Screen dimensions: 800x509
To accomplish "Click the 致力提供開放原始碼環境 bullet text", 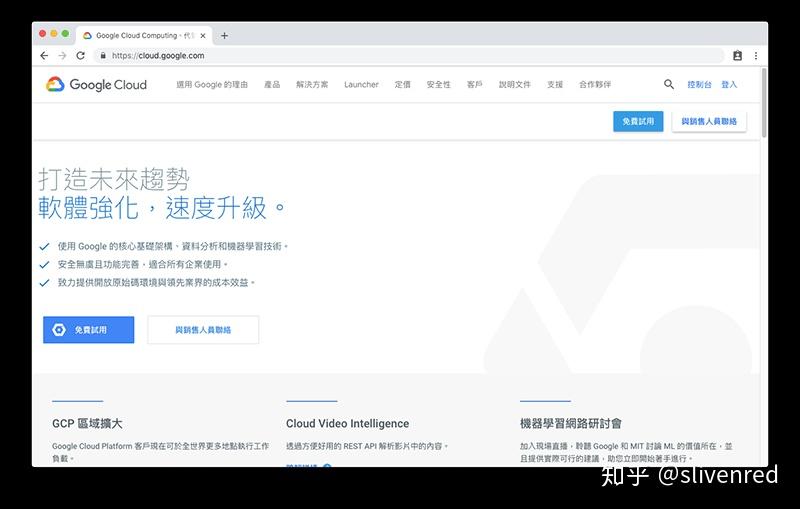I will click(x=156, y=283).
